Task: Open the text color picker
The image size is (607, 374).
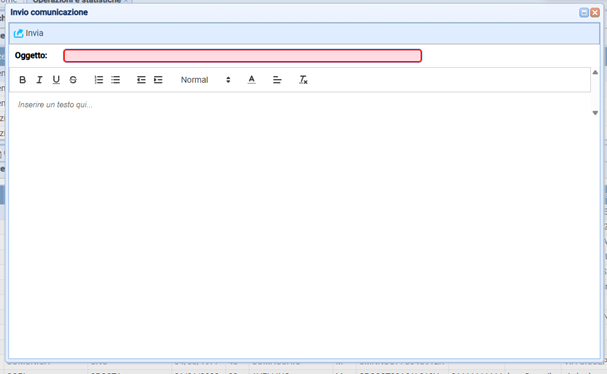Action: 252,80
